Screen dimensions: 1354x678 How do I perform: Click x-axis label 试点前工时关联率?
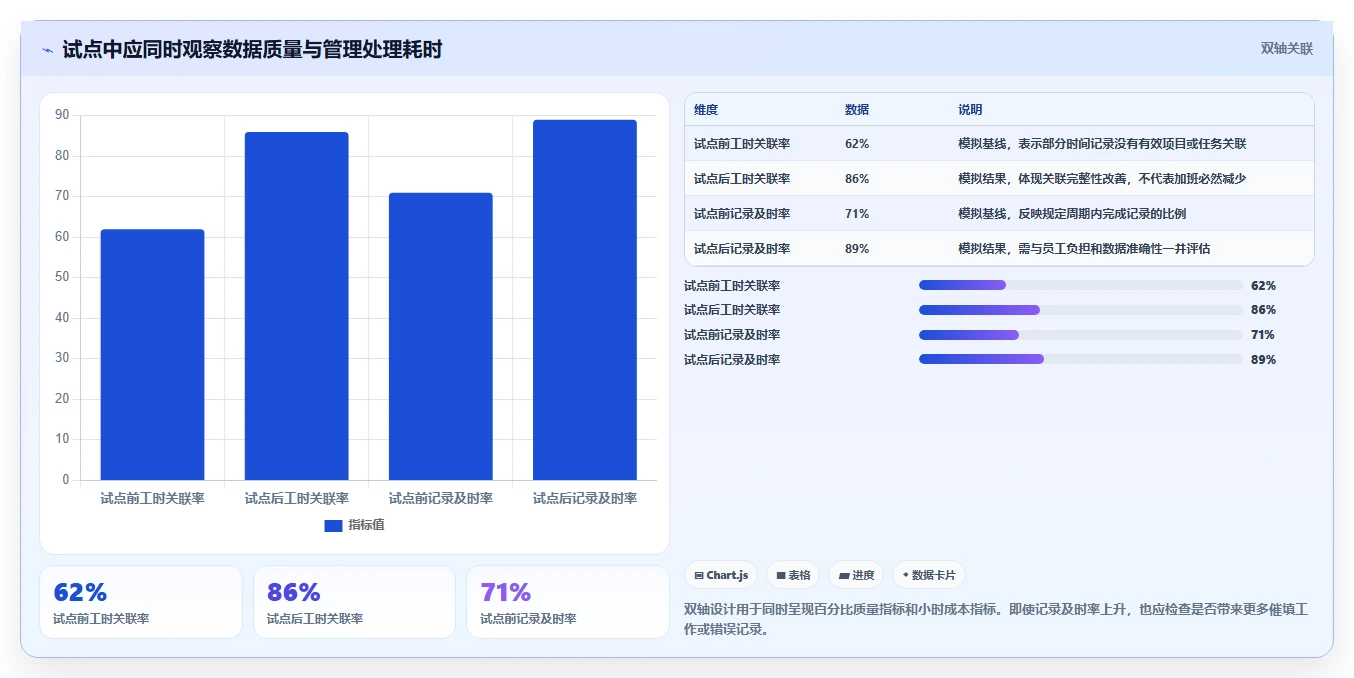[x=152, y=498]
